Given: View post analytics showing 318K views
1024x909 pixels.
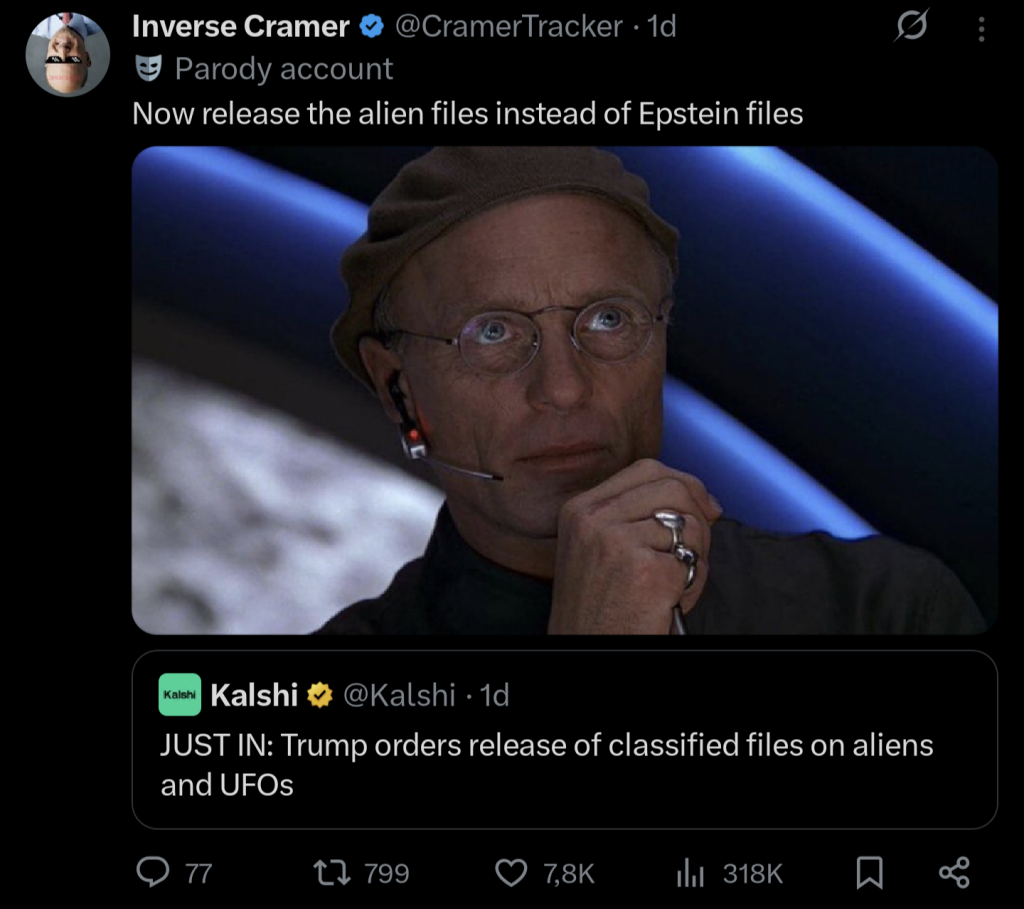Looking at the screenshot, I should (691, 873).
